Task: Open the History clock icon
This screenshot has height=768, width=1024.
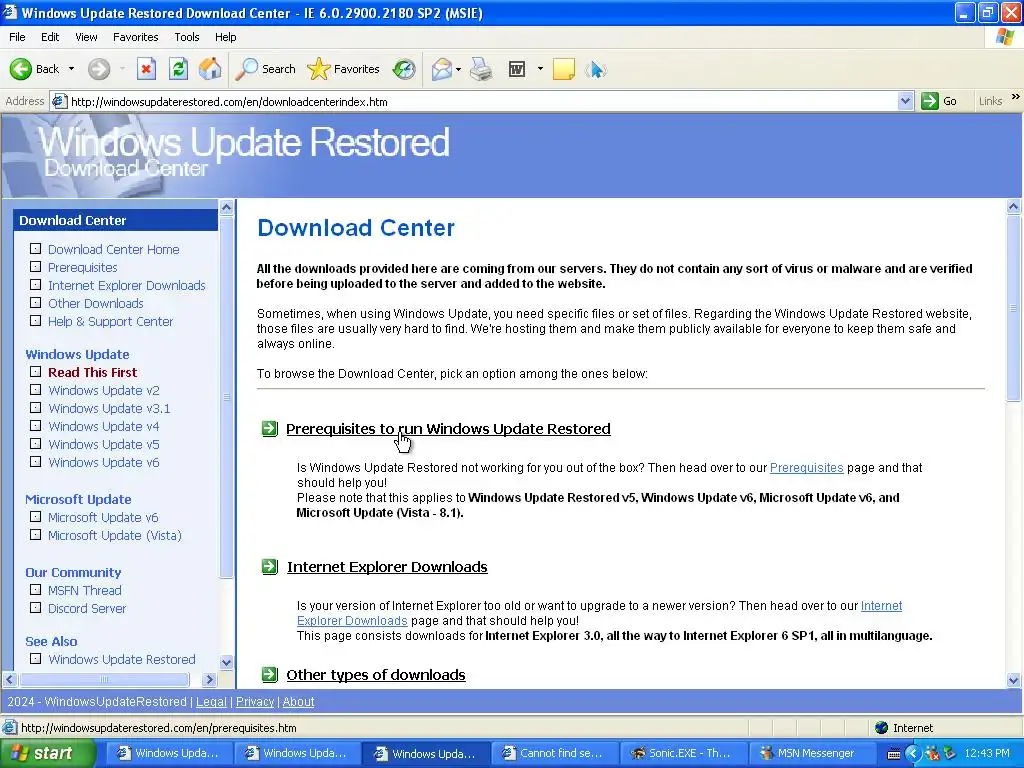Action: 404,69
